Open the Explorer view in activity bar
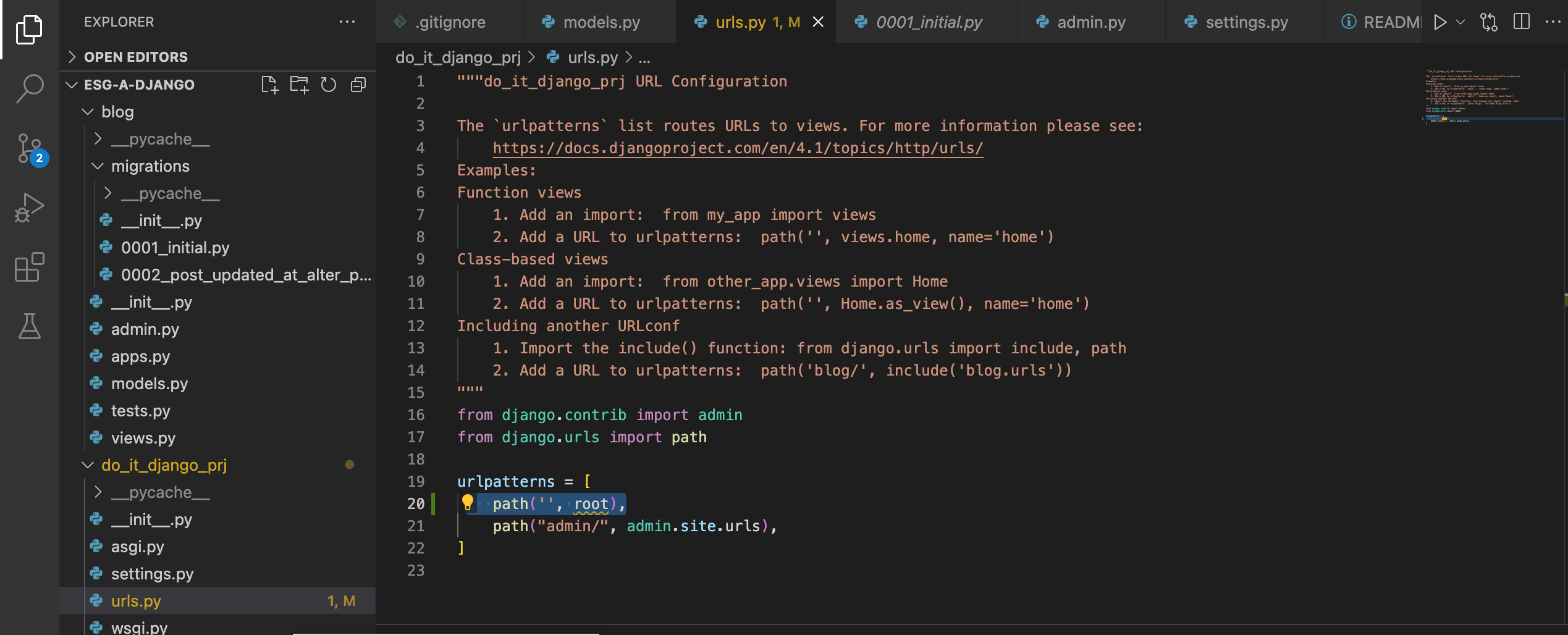 point(29,29)
